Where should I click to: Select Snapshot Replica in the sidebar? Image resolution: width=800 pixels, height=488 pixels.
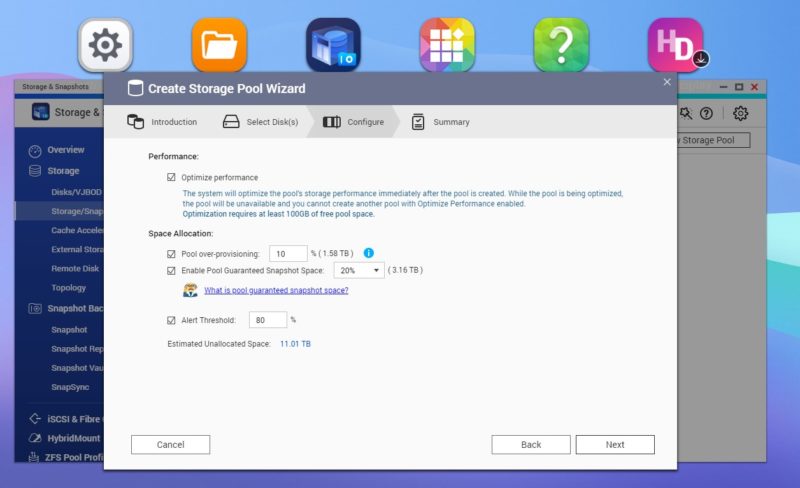click(78, 349)
